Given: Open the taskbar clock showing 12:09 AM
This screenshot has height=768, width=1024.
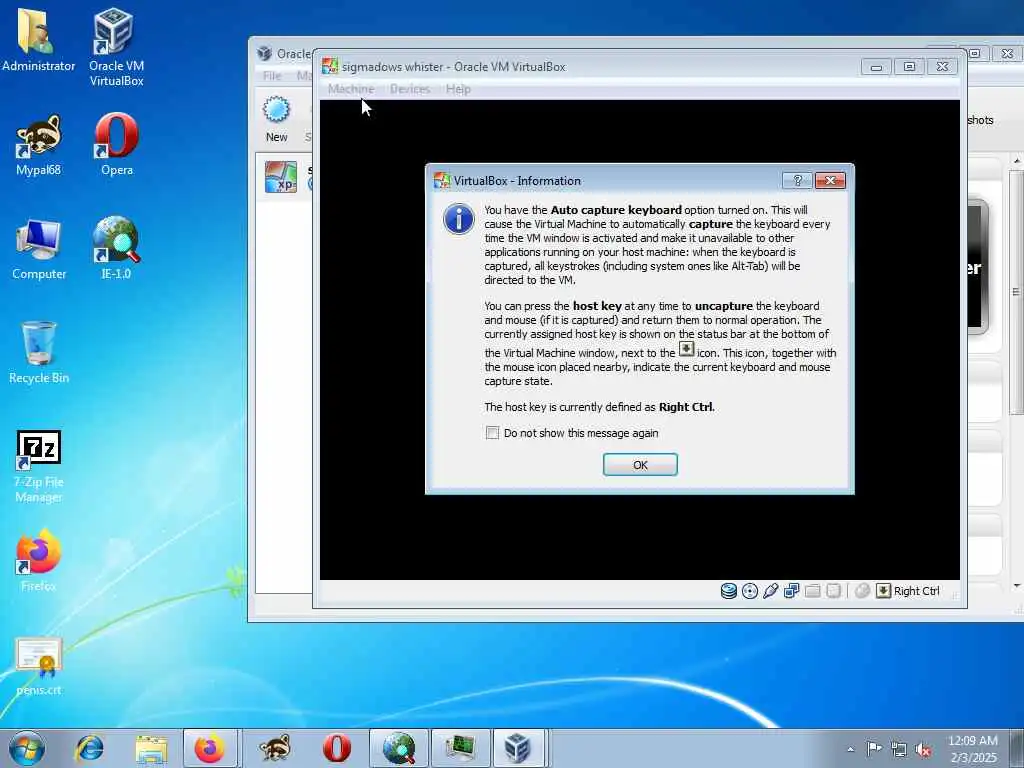Looking at the screenshot, I should 973,749.
